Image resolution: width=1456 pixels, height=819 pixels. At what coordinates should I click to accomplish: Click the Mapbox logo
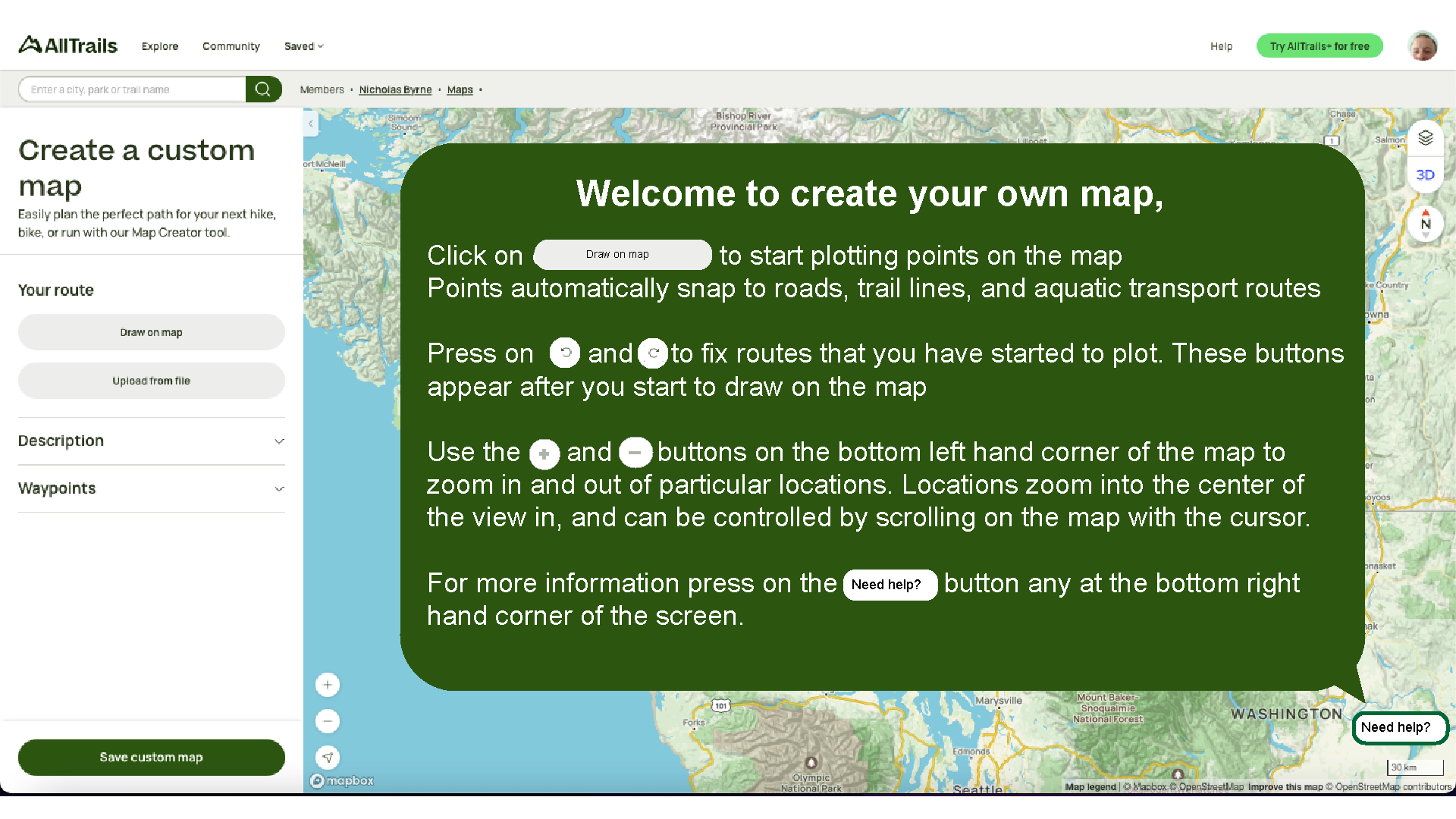pos(341,780)
